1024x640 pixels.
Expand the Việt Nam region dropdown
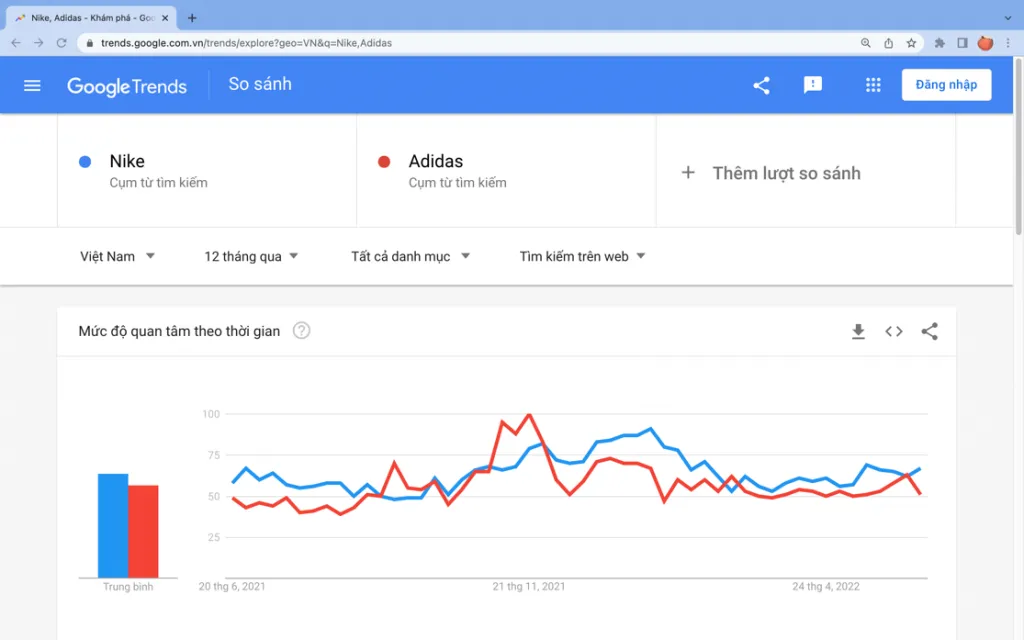117,257
